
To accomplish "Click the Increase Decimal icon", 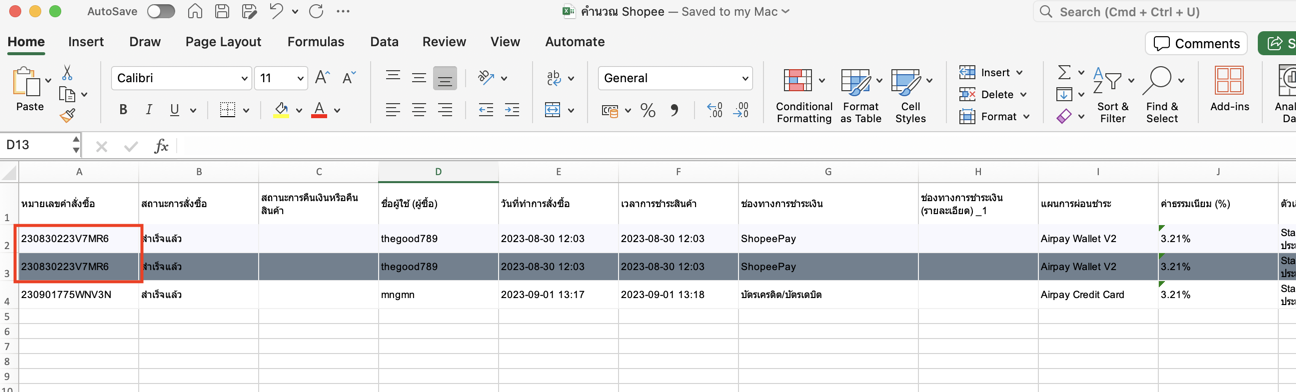I will pos(715,111).
